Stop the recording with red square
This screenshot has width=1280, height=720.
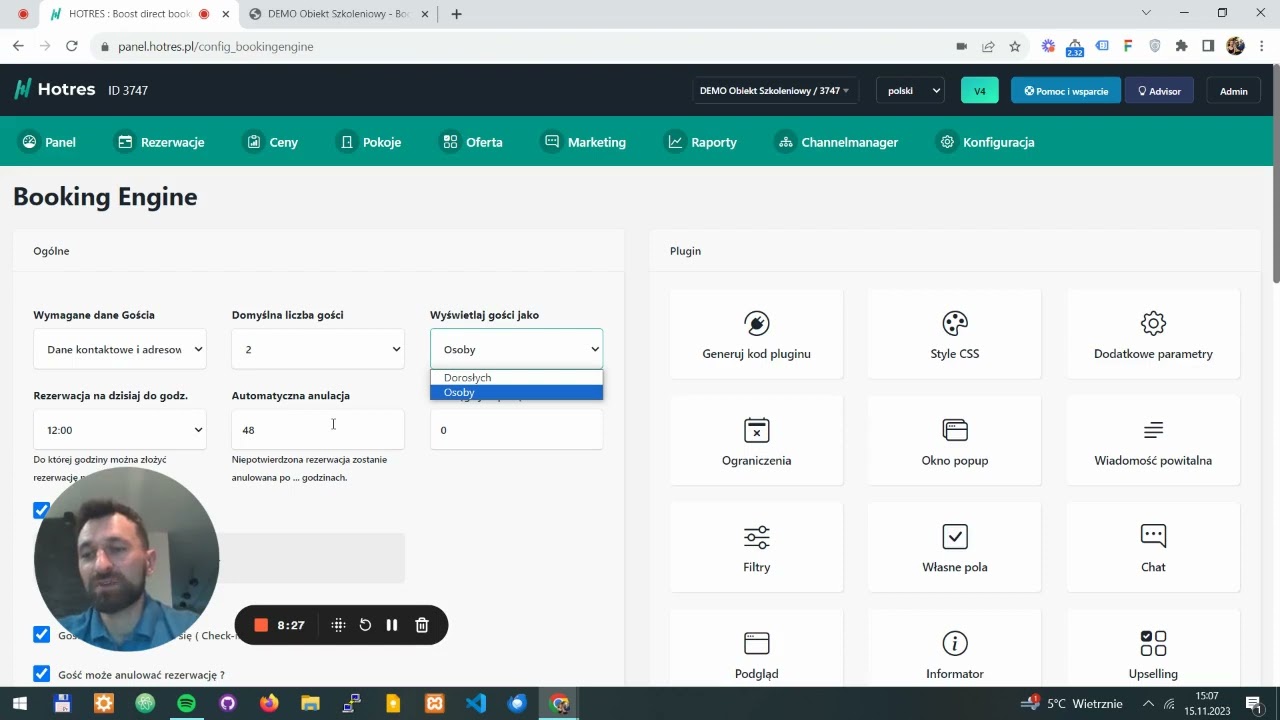(x=261, y=625)
